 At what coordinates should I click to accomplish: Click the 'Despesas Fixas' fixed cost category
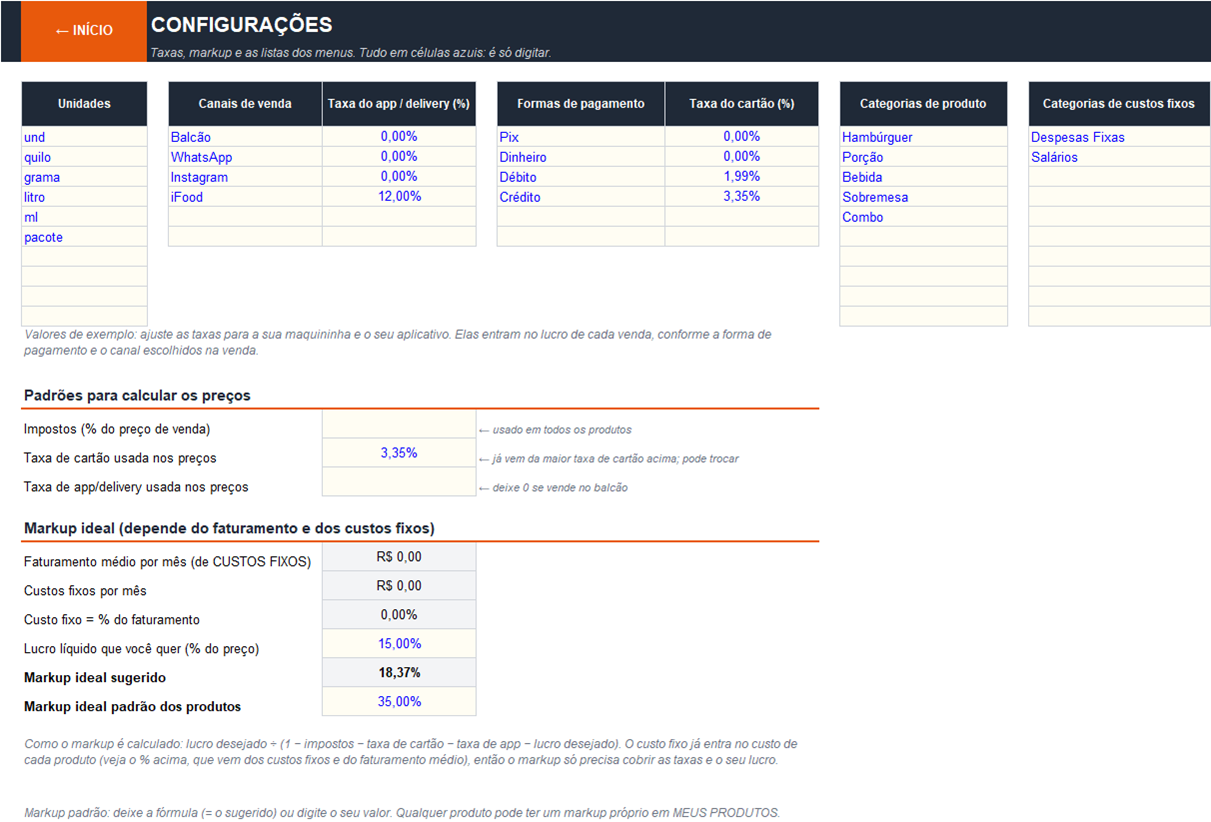(1119, 137)
